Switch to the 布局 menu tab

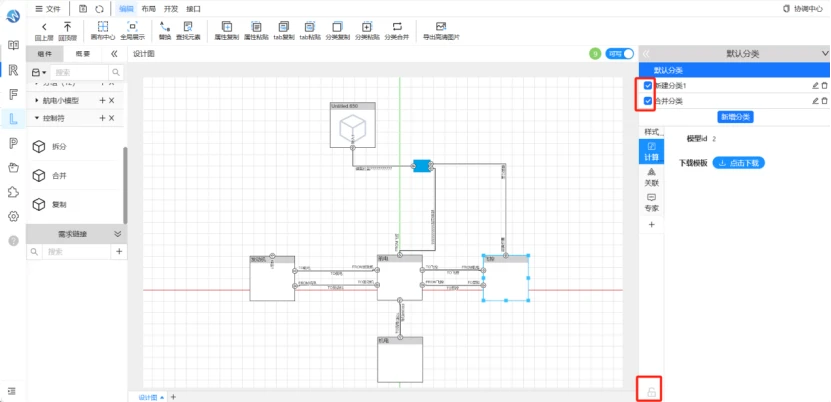pos(148,8)
